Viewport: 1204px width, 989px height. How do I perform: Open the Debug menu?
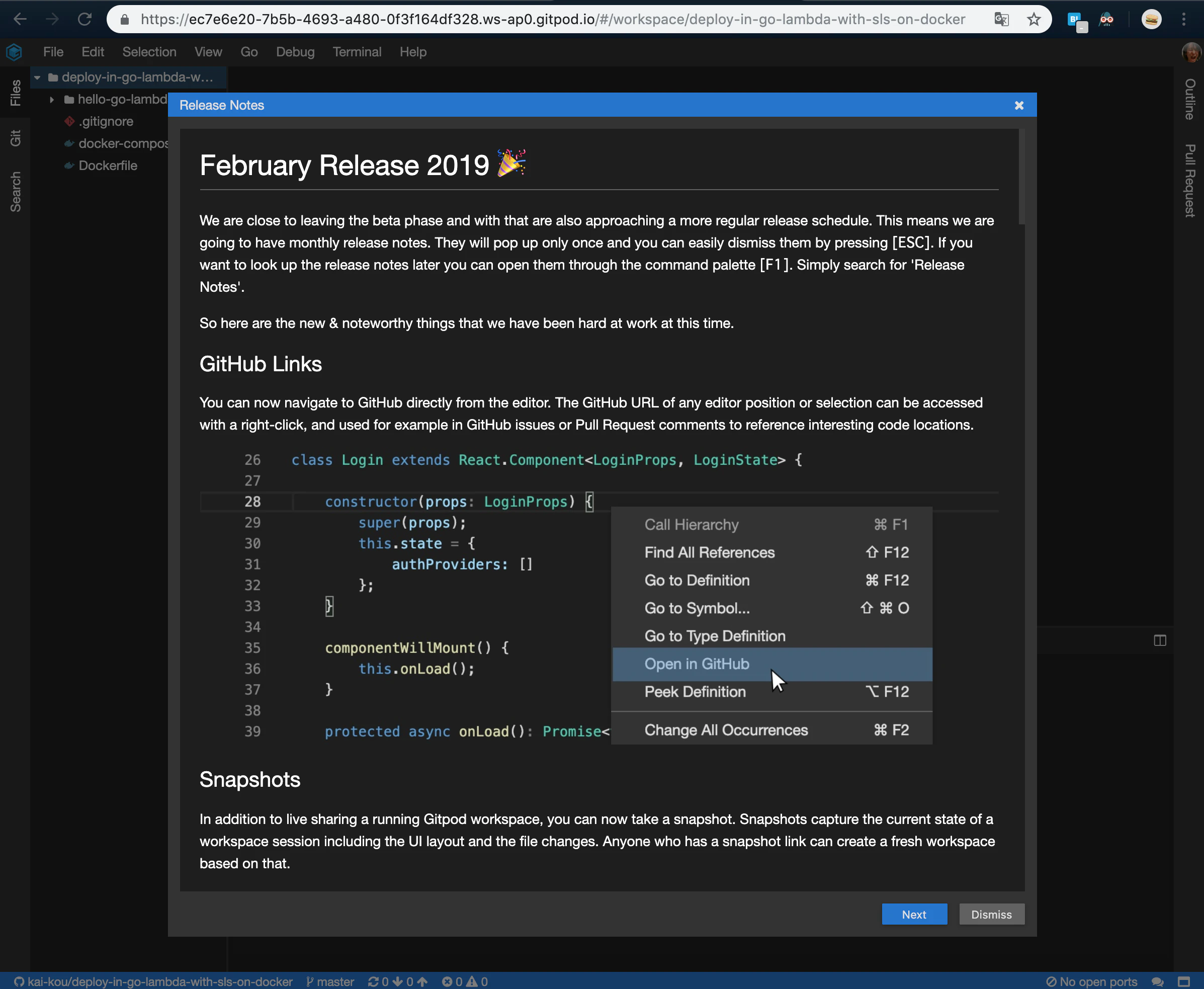[x=295, y=52]
